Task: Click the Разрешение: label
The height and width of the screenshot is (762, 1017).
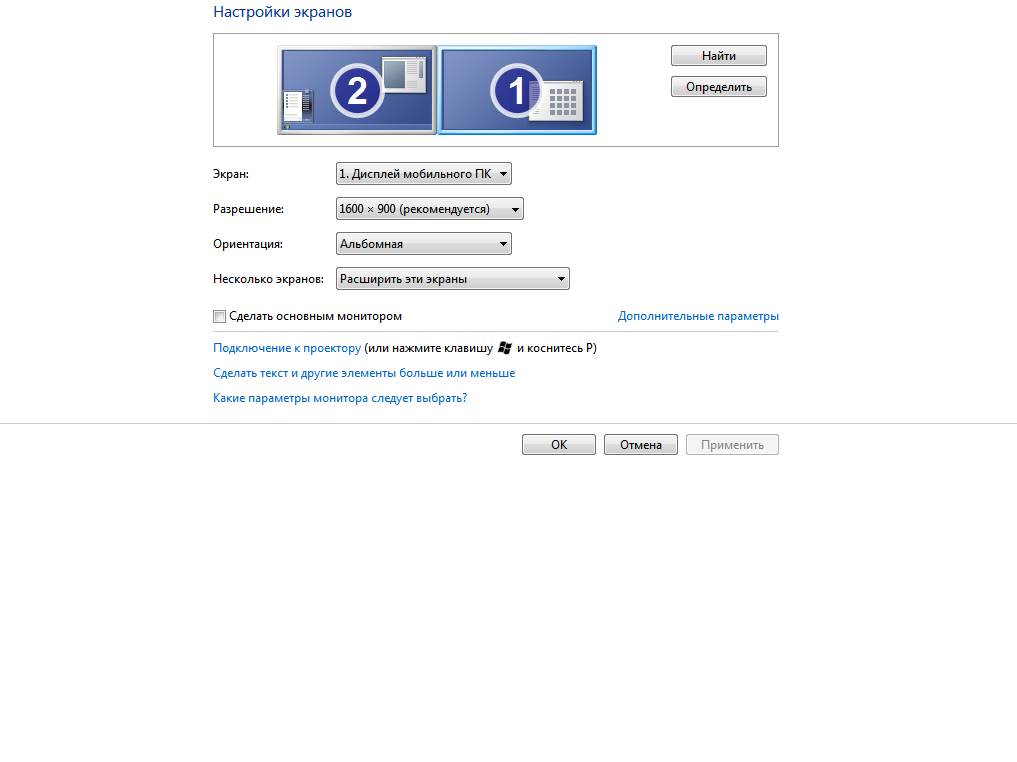Action: tap(248, 209)
